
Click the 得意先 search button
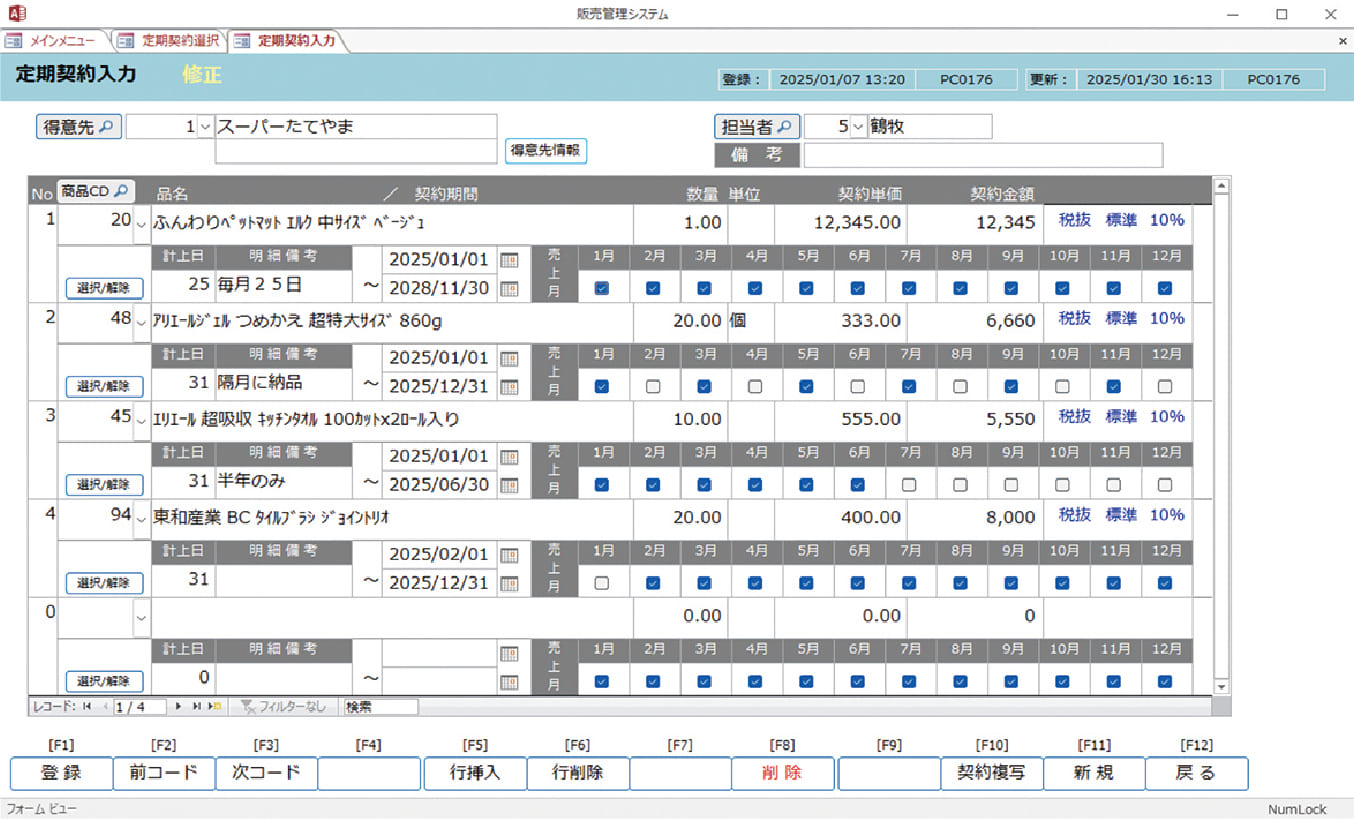pyautogui.click(x=79, y=127)
